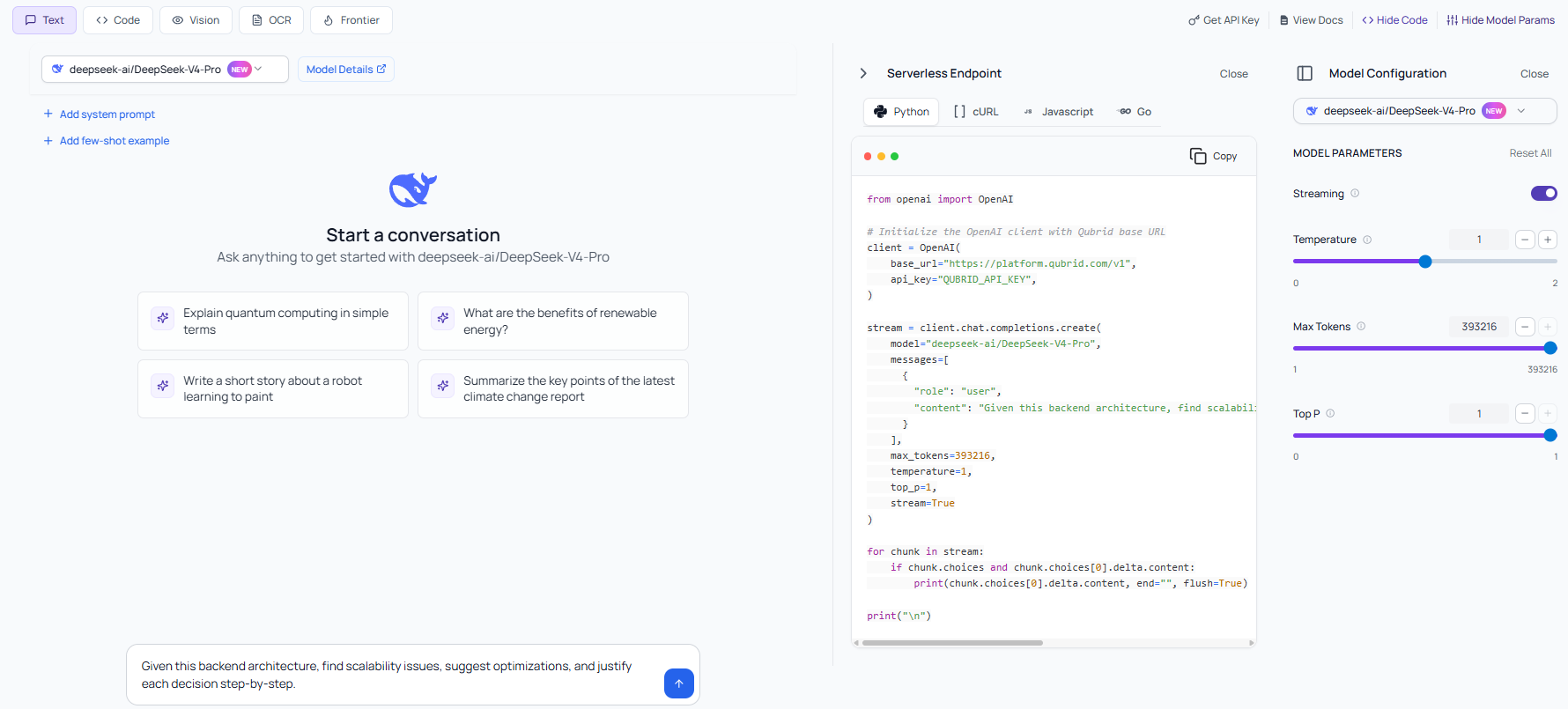Click the sparkle icon on quantum computing card
Screen dimensions: 1568x709
pyautogui.click(x=163, y=318)
